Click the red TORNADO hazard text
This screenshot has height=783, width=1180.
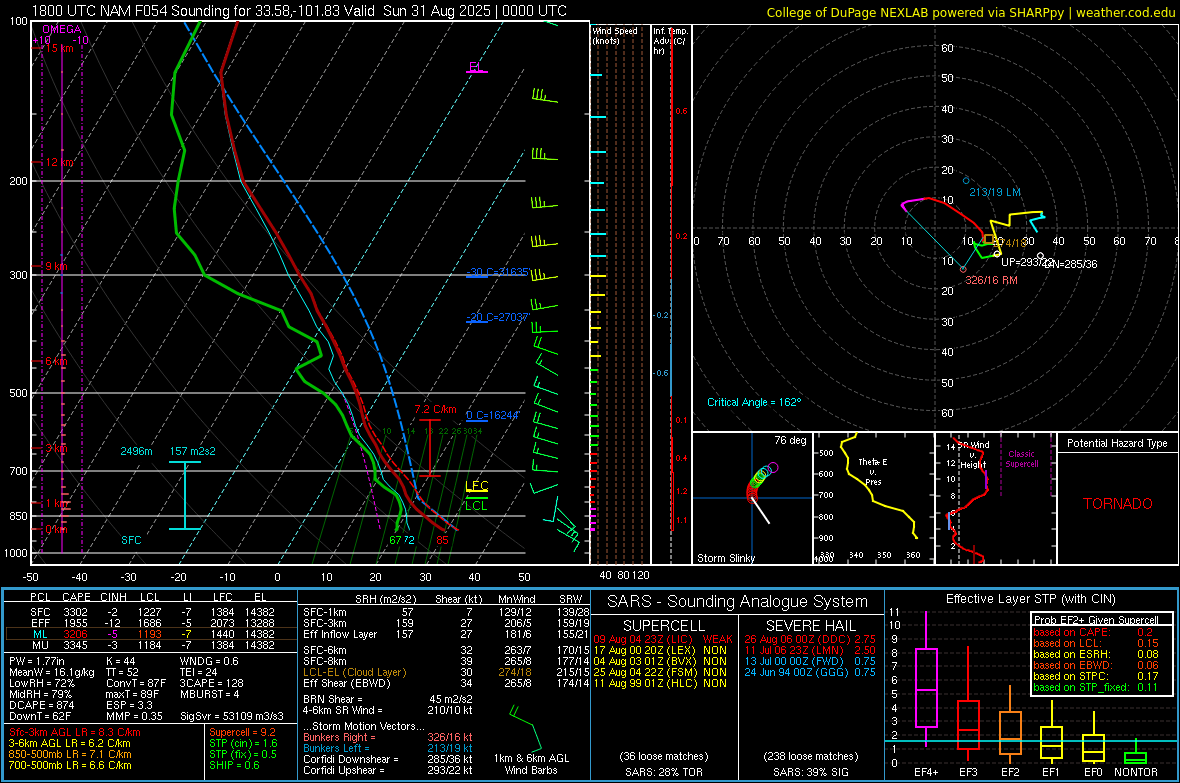click(1118, 504)
